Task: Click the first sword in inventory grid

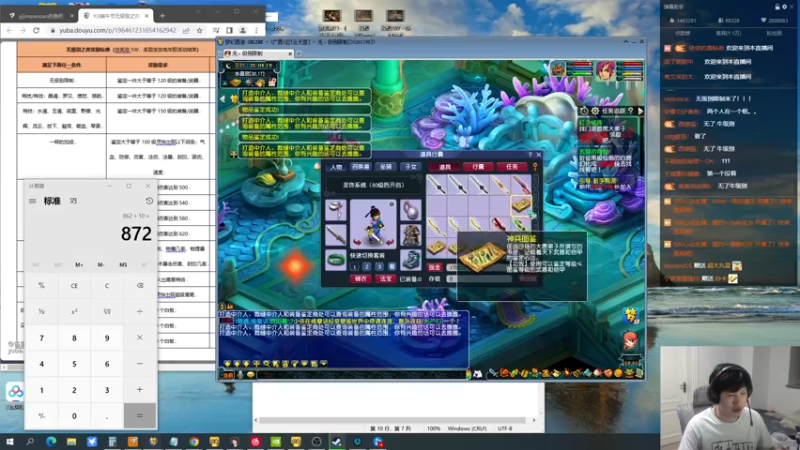Action: (437, 185)
